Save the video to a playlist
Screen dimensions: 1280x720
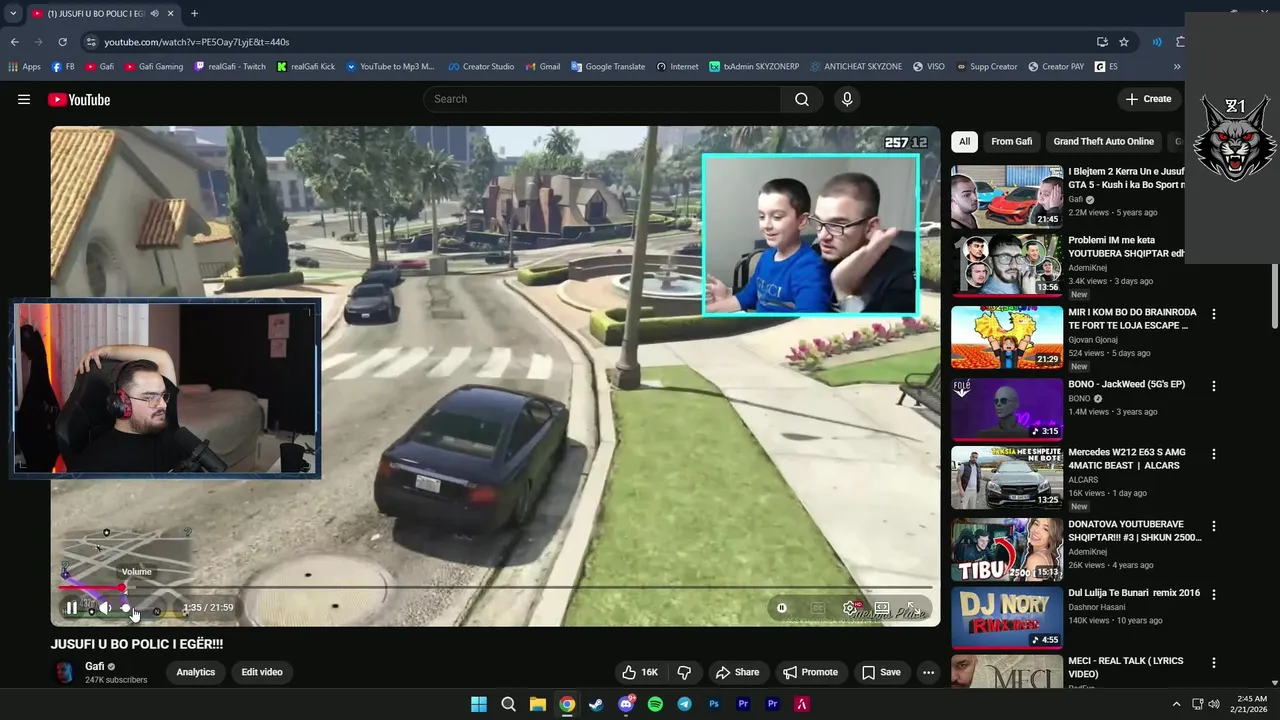click(x=881, y=672)
